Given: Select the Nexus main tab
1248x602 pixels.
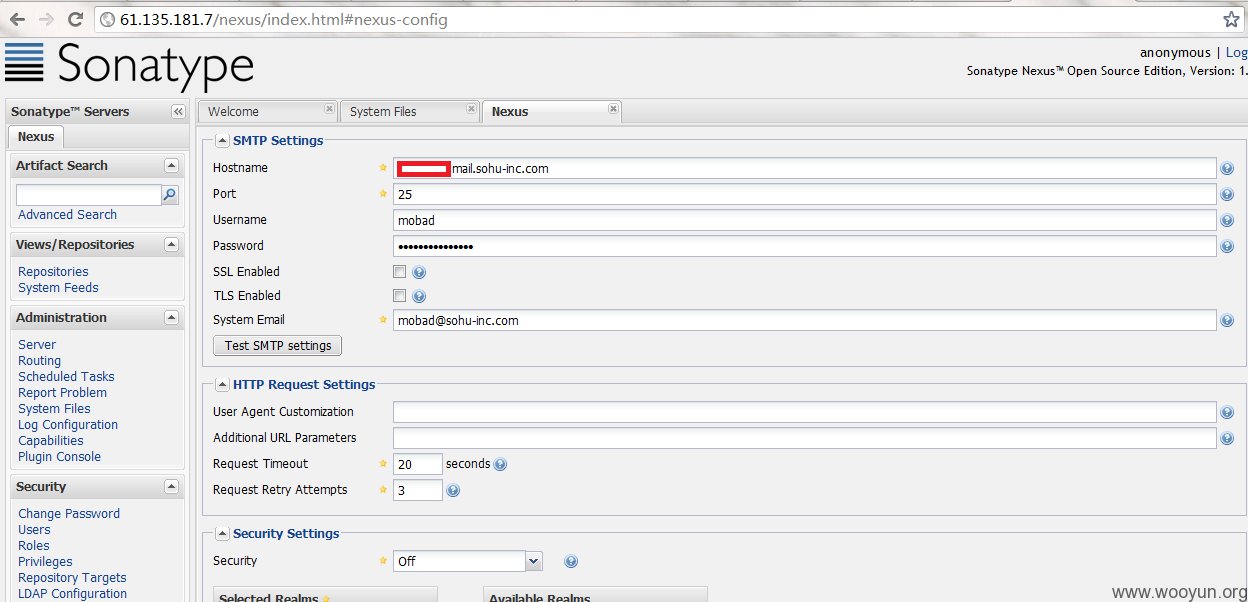Looking at the screenshot, I should (x=552, y=111).
